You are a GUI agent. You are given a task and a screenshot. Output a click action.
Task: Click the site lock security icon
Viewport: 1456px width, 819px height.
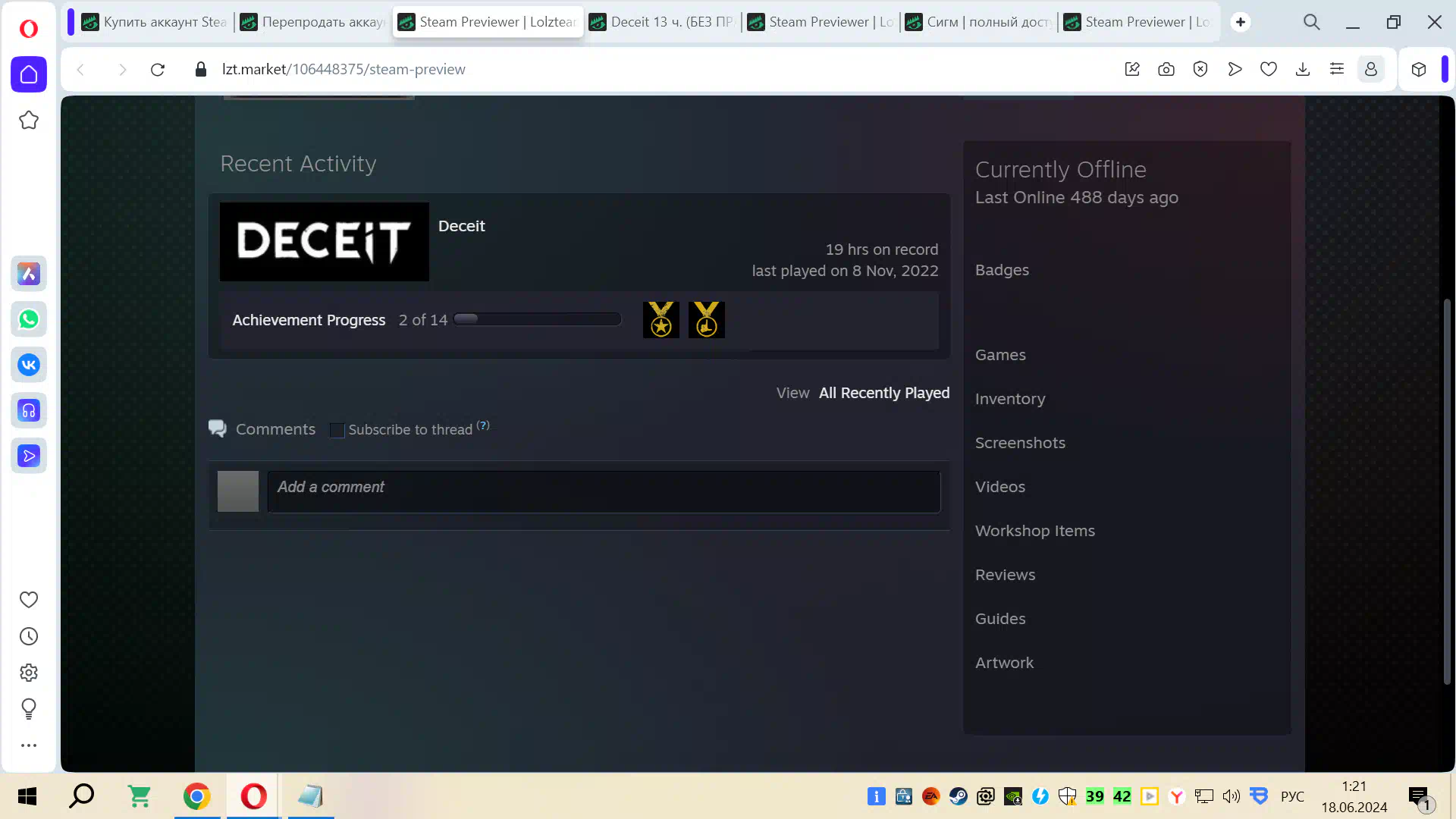tap(201, 69)
